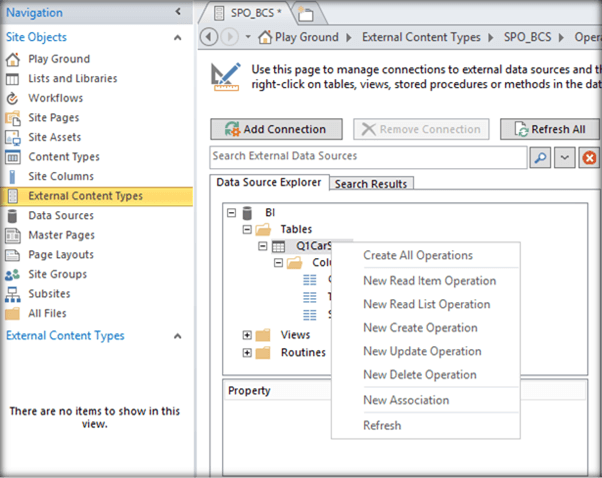Go back with navigation arrow
This screenshot has height=478, width=602.
209,37
